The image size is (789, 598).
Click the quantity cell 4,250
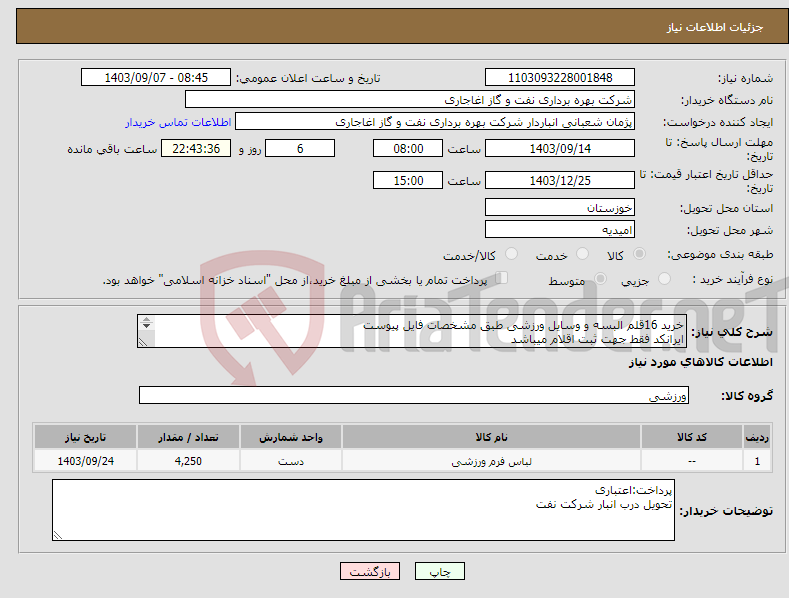188,461
